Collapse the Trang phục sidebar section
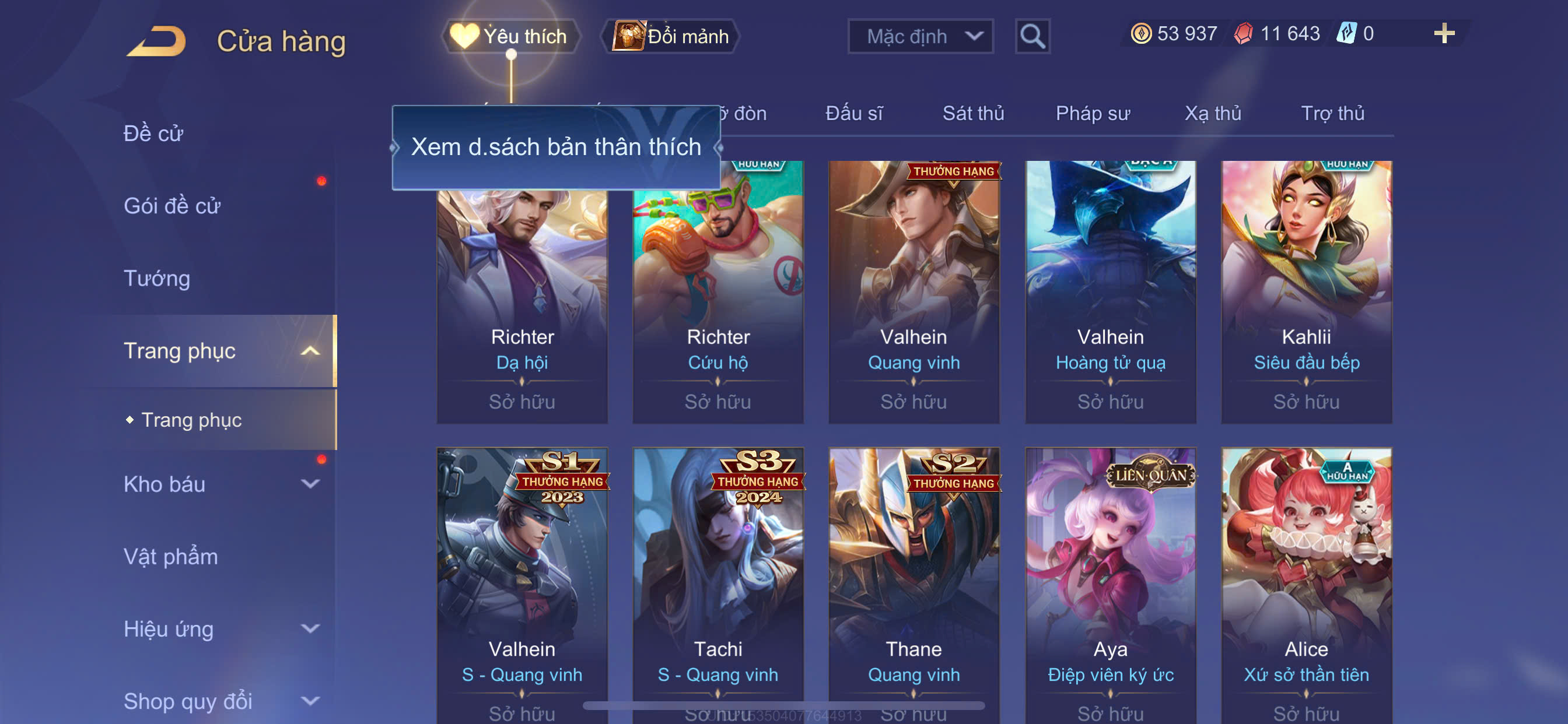This screenshot has width=1568, height=724. coord(310,351)
